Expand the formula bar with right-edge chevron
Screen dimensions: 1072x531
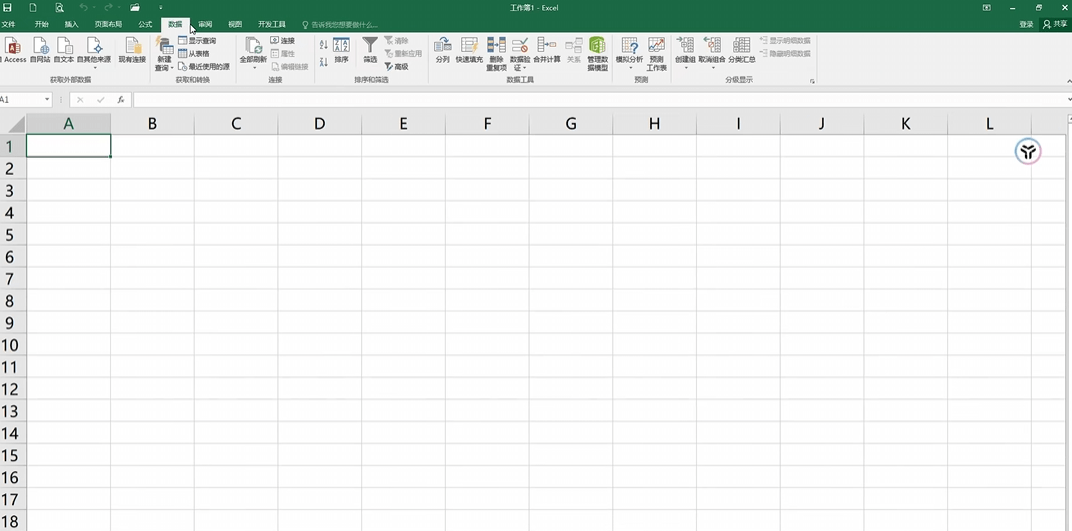click(x=1066, y=100)
